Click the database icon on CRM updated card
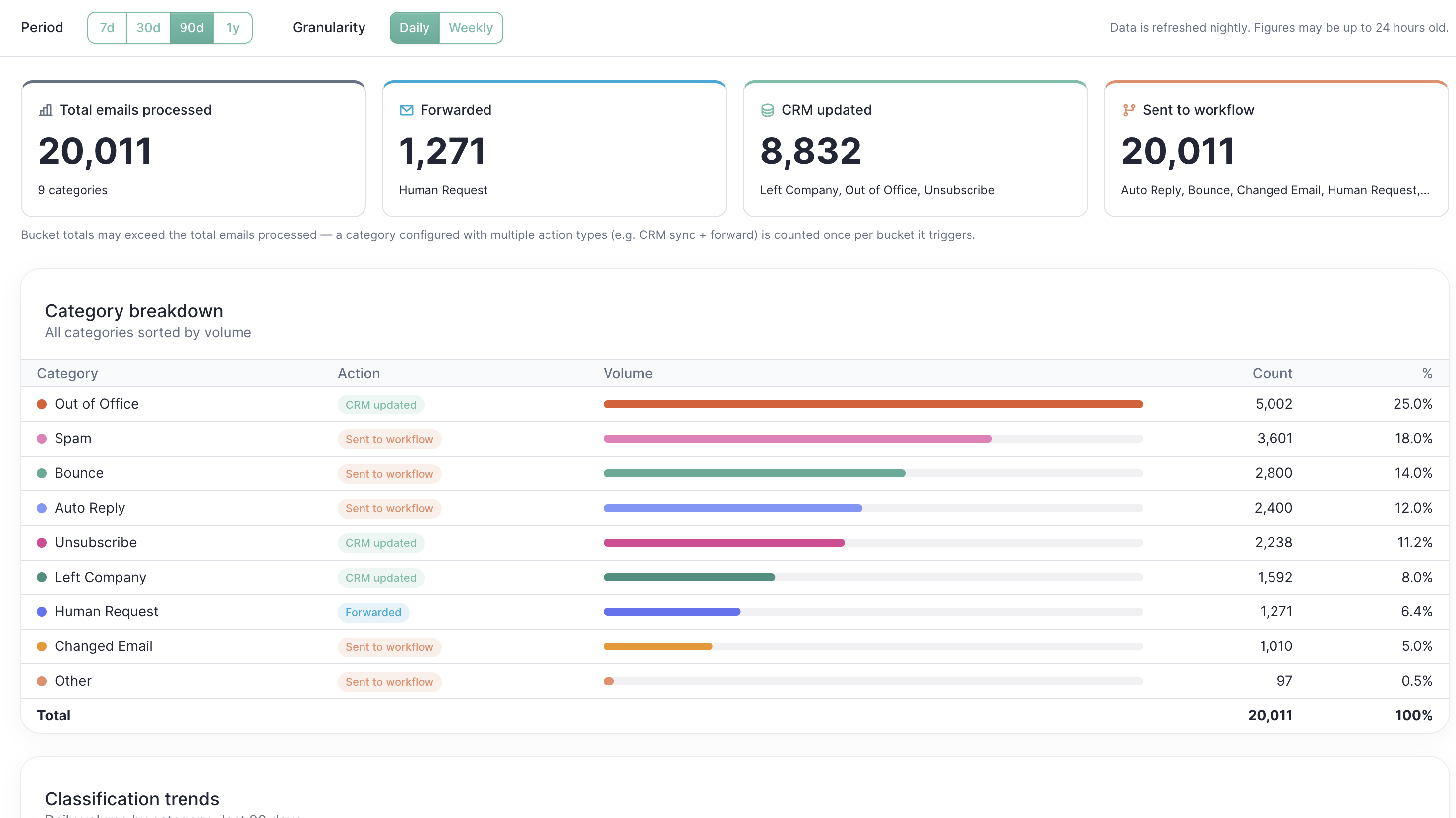This screenshot has height=818, width=1456. tap(767, 110)
